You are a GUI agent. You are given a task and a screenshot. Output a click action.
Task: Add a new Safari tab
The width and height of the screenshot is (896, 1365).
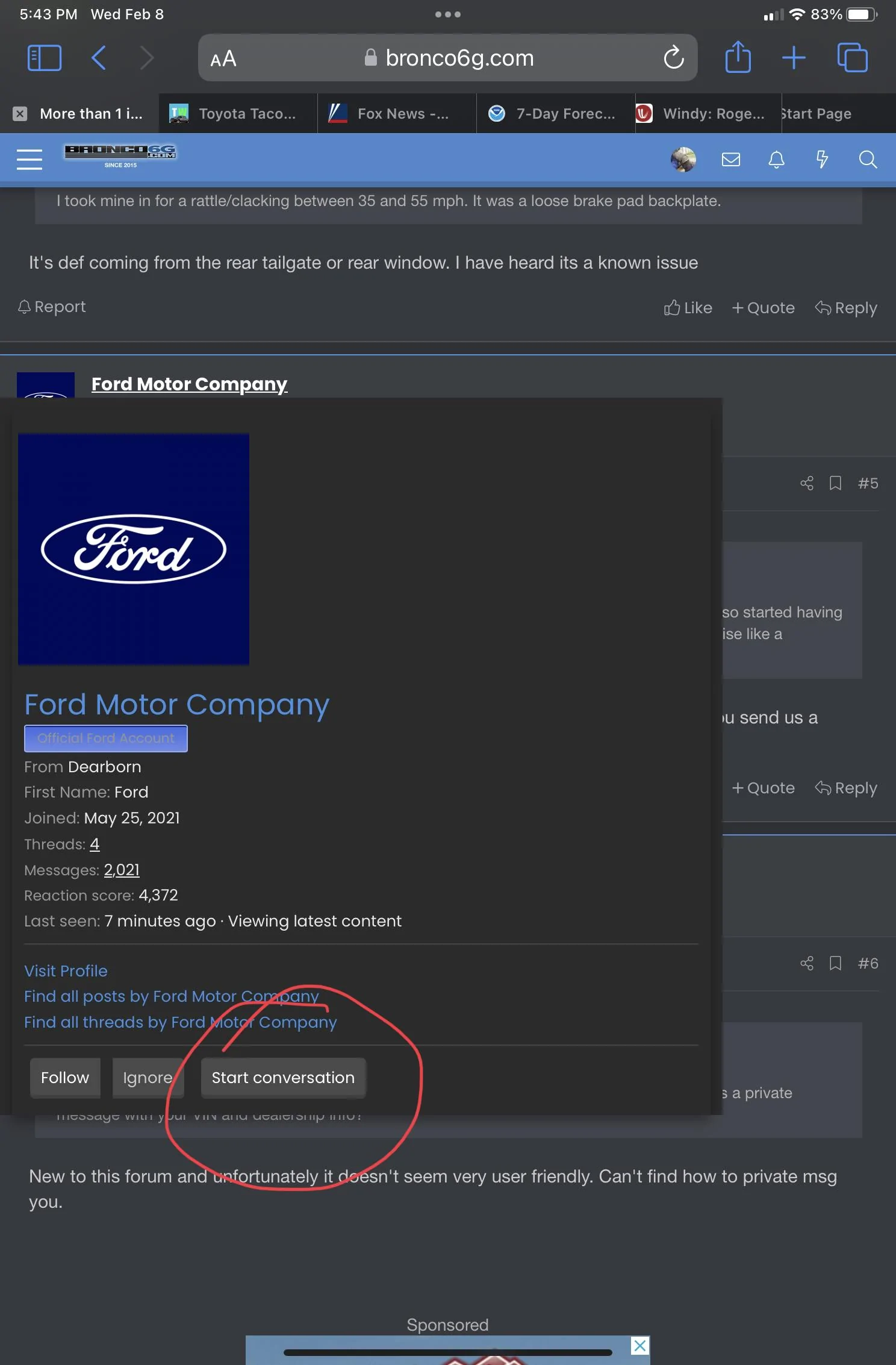click(794, 58)
